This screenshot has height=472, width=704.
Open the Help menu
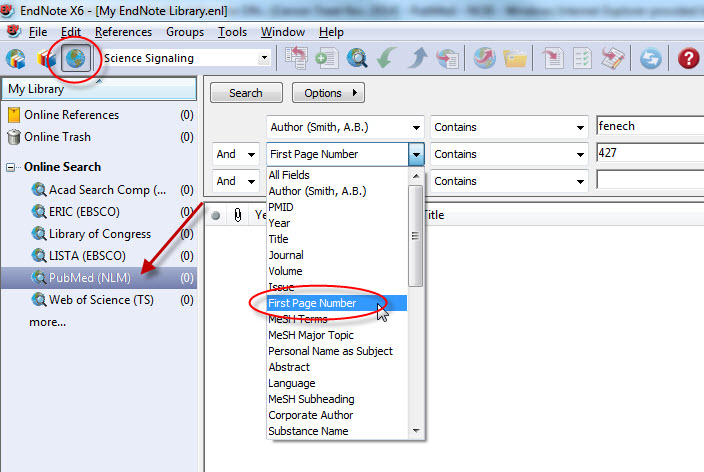[331, 32]
